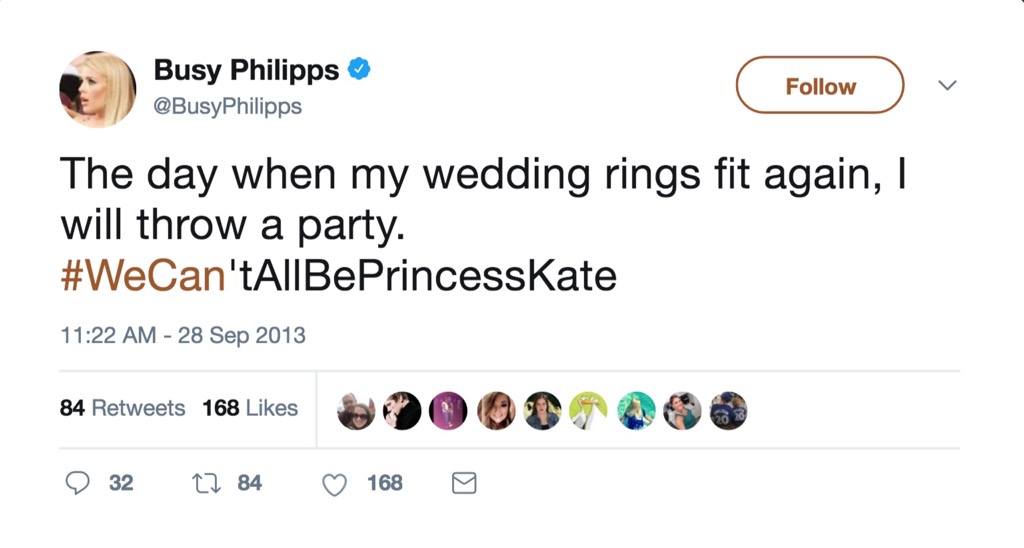
Task: View the 168 Likes list
Action: pyautogui.click(x=250, y=408)
